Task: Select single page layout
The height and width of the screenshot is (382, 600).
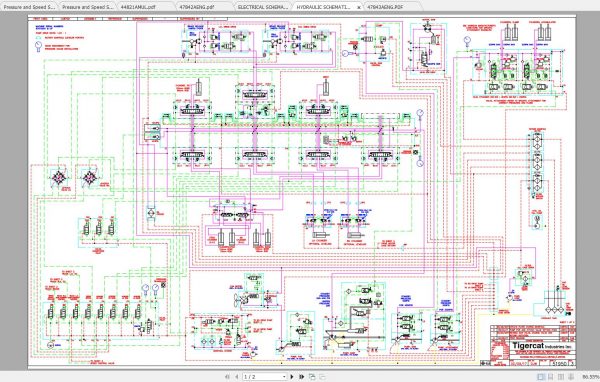Action: pos(541,377)
